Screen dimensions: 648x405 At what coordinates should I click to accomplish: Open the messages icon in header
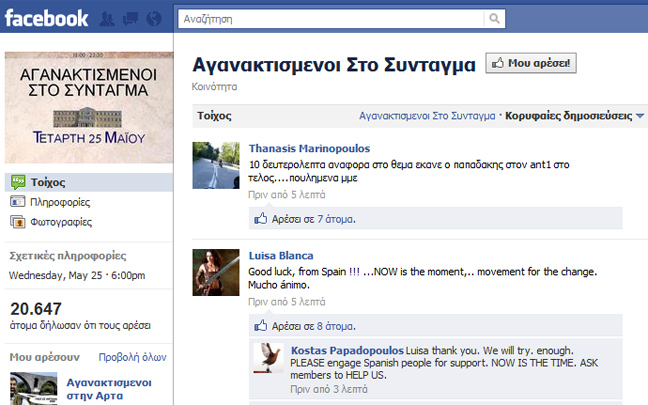(131, 19)
